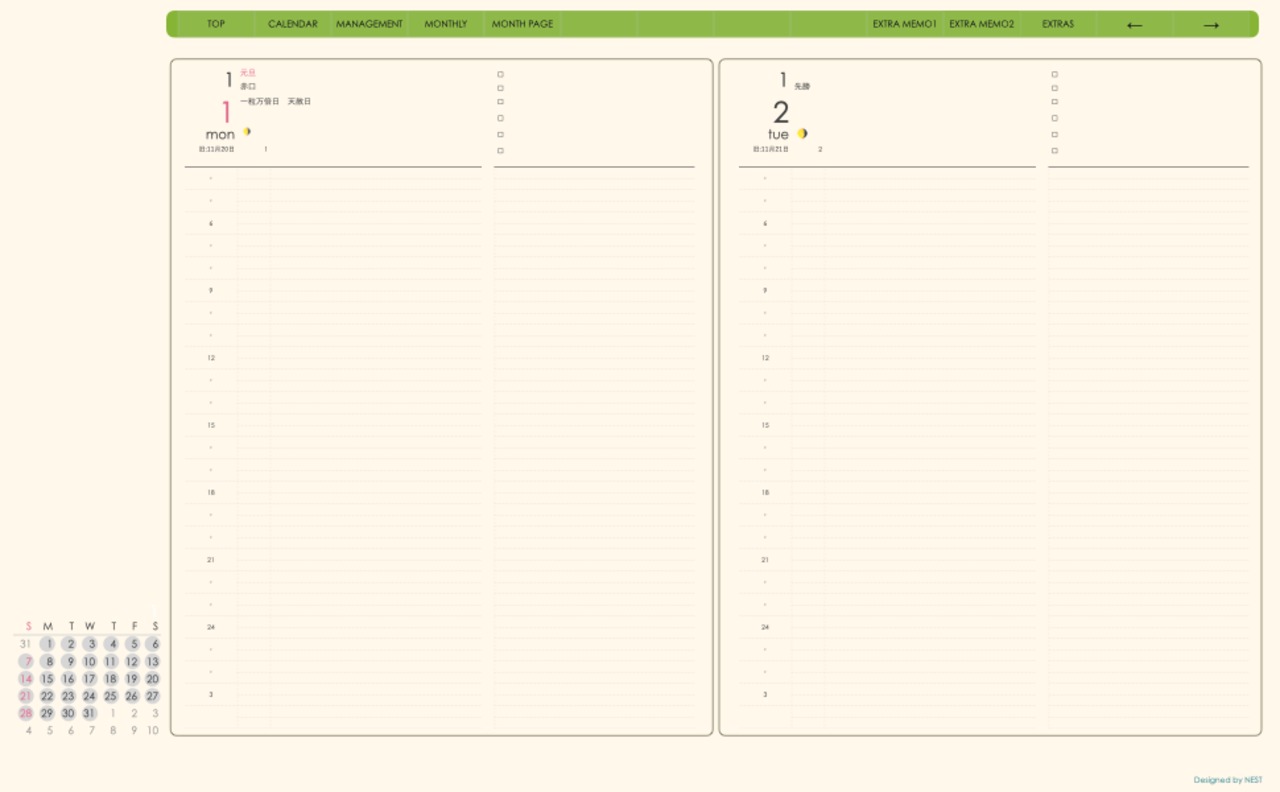Tick the last checkbox on Monday page
Viewport: 1280px width, 792px height.
click(500, 151)
